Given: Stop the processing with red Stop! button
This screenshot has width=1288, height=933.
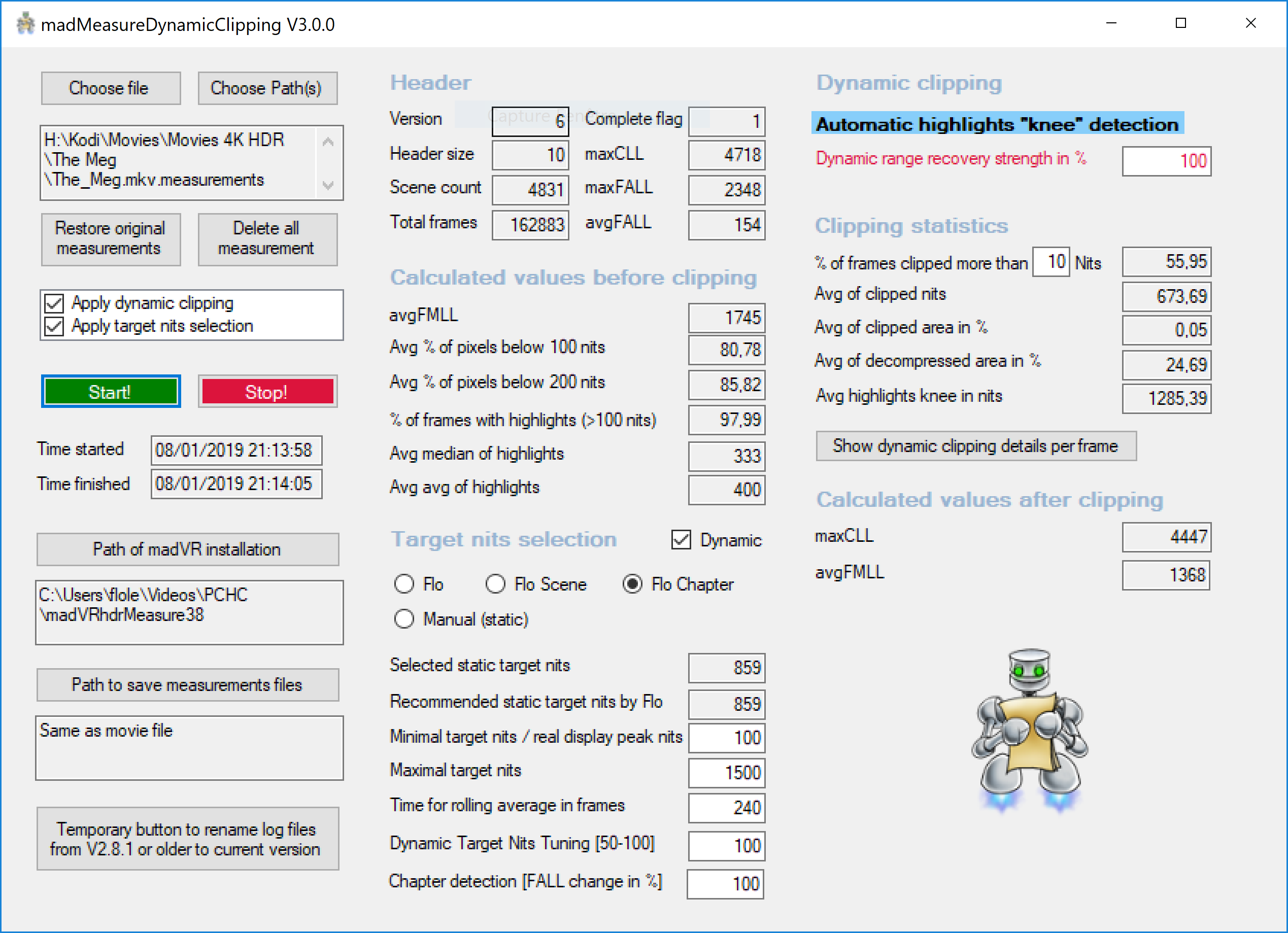Looking at the screenshot, I should [x=267, y=391].
